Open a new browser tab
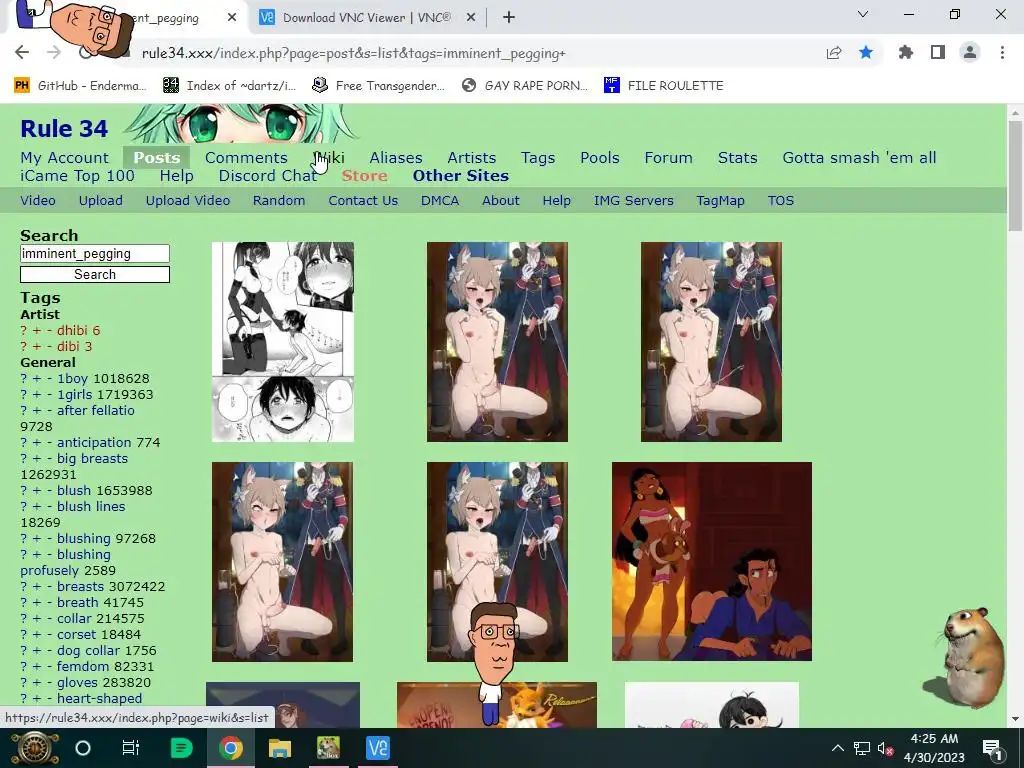This screenshot has height=768, width=1024. pyautogui.click(x=509, y=18)
